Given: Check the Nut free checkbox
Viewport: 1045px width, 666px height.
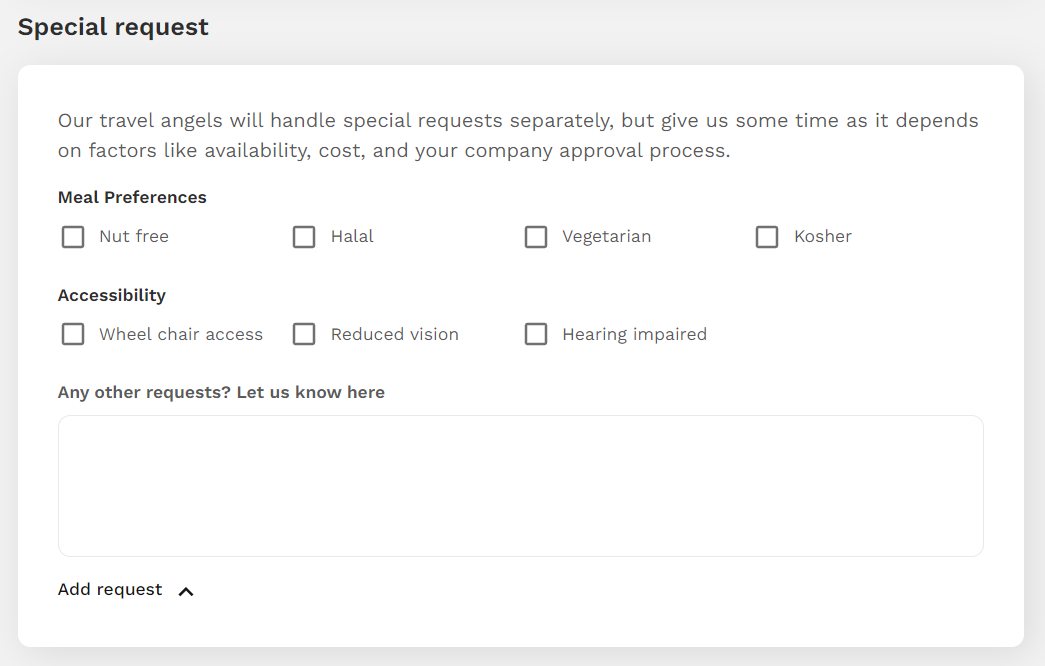Looking at the screenshot, I should click(73, 237).
